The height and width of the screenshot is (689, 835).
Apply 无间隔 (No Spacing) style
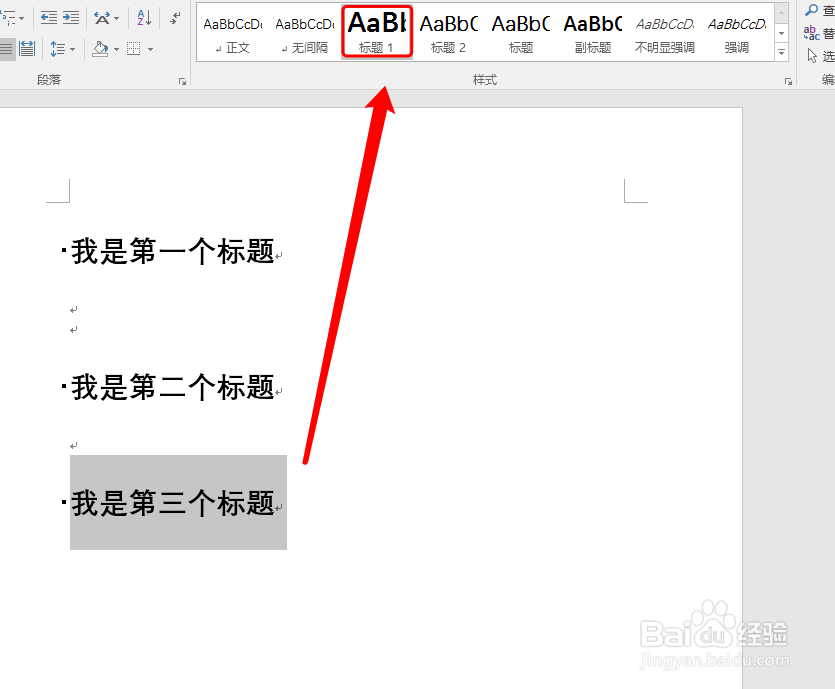tap(305, 33)
